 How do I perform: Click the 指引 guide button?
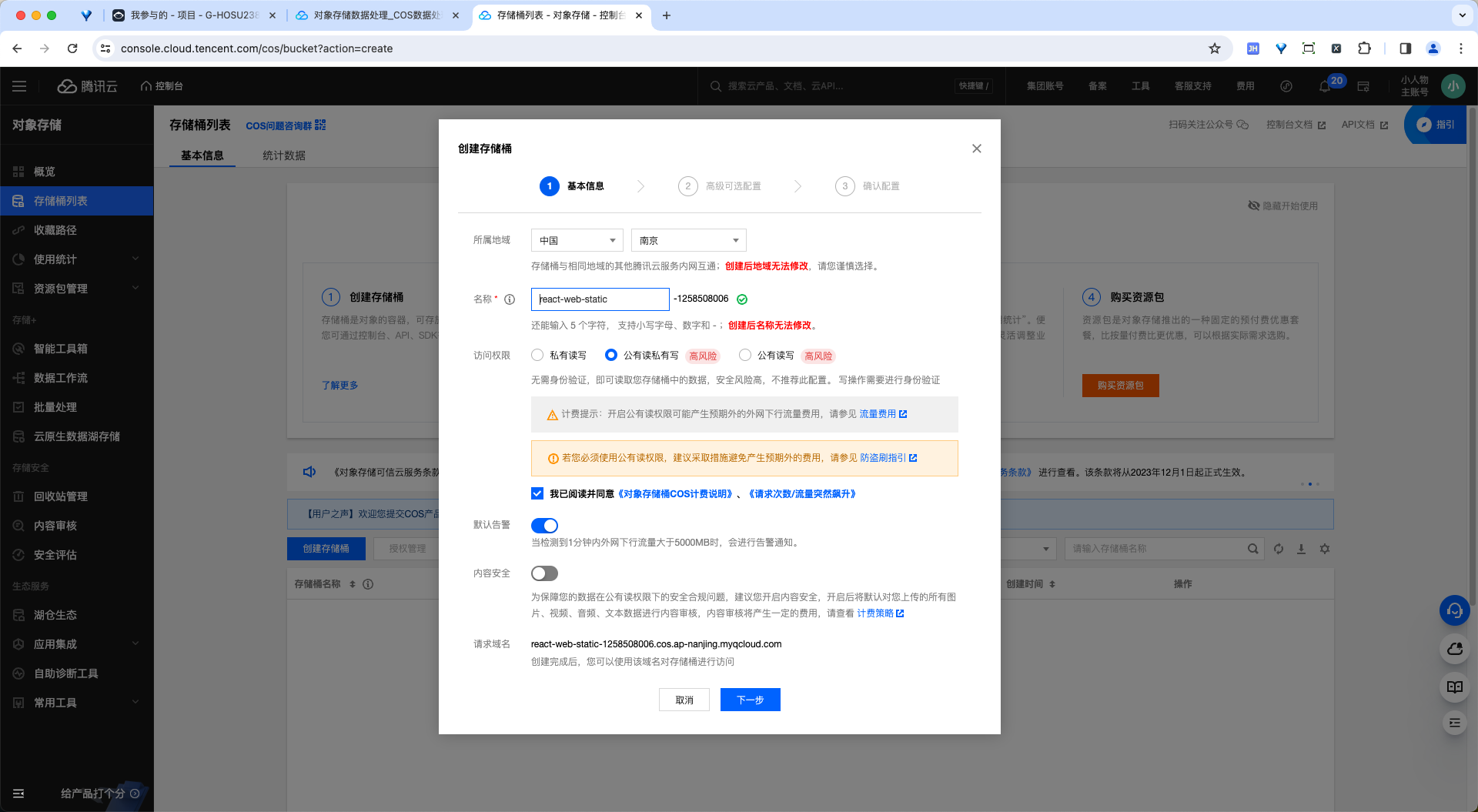1436,125
